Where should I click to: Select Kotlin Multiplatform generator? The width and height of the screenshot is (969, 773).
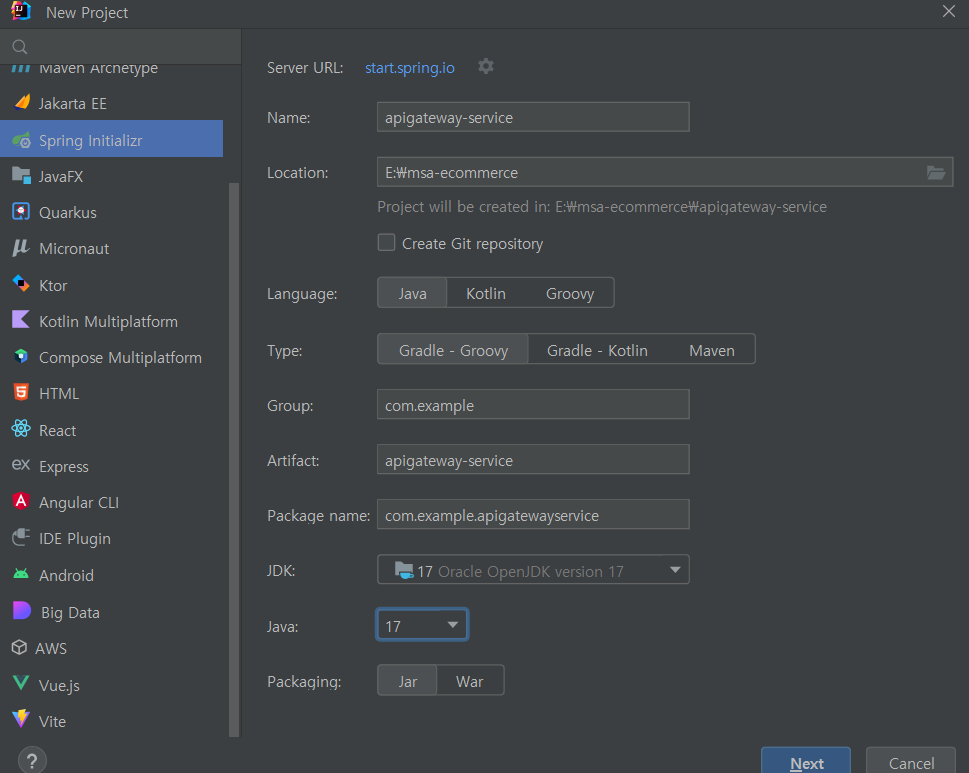[111, 321]
